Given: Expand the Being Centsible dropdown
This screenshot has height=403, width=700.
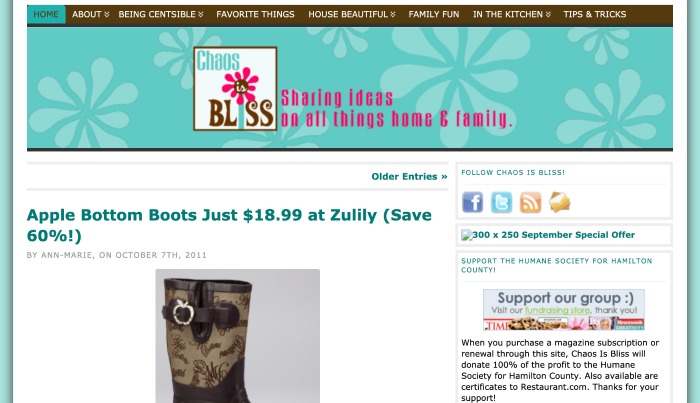Looking at the screenshot, I should click(x=161, y=14).
